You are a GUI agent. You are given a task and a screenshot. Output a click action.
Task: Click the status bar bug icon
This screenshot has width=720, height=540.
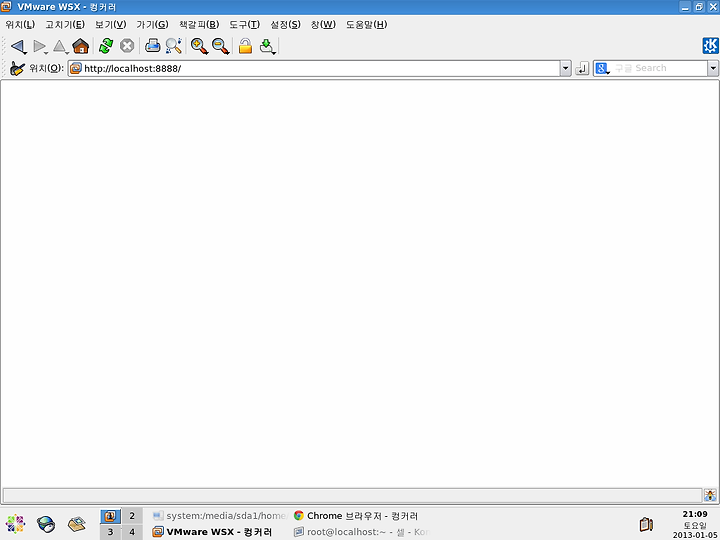[710, 495]
